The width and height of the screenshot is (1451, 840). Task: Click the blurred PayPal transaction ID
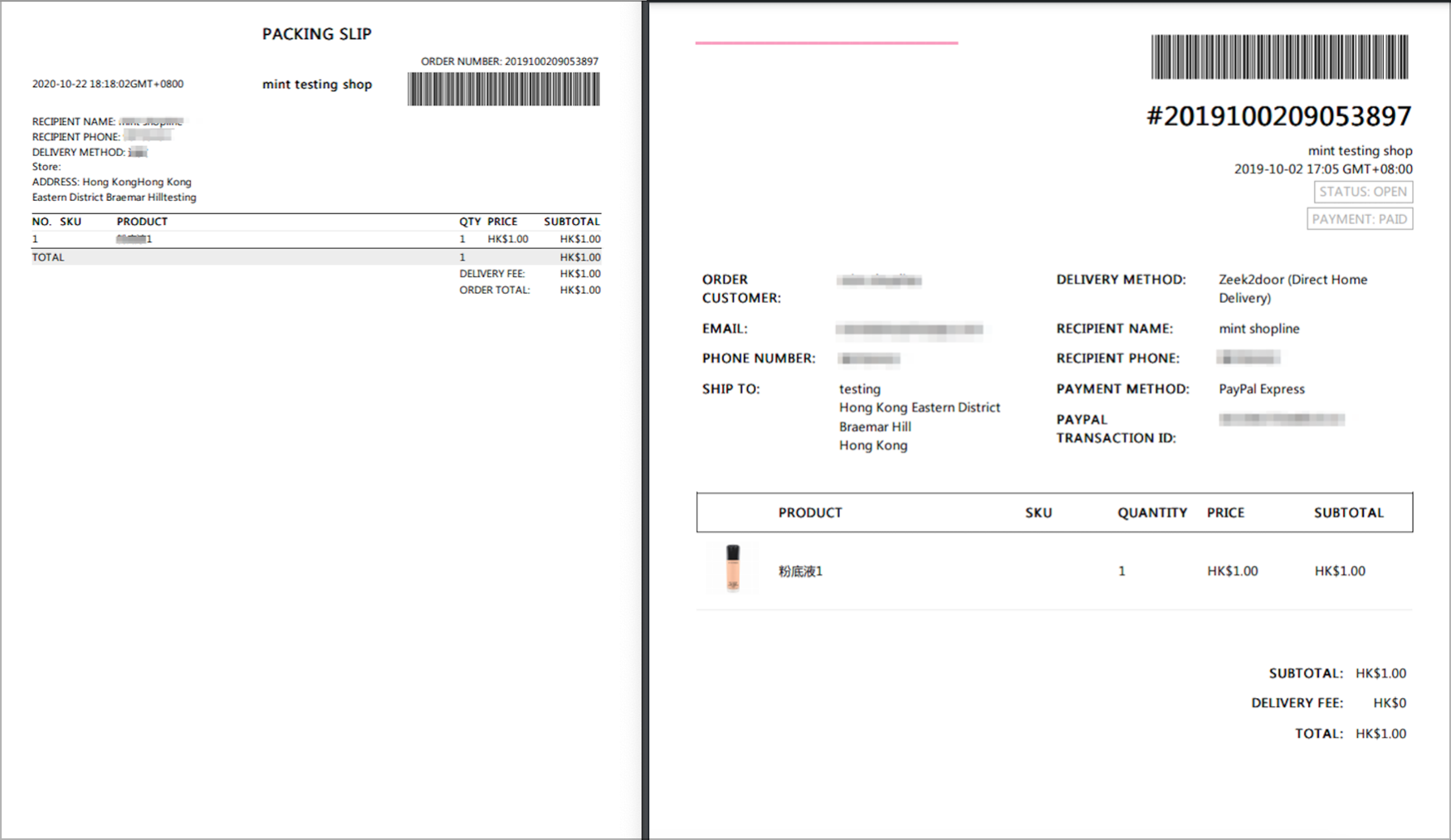(x=1281, y=418)
